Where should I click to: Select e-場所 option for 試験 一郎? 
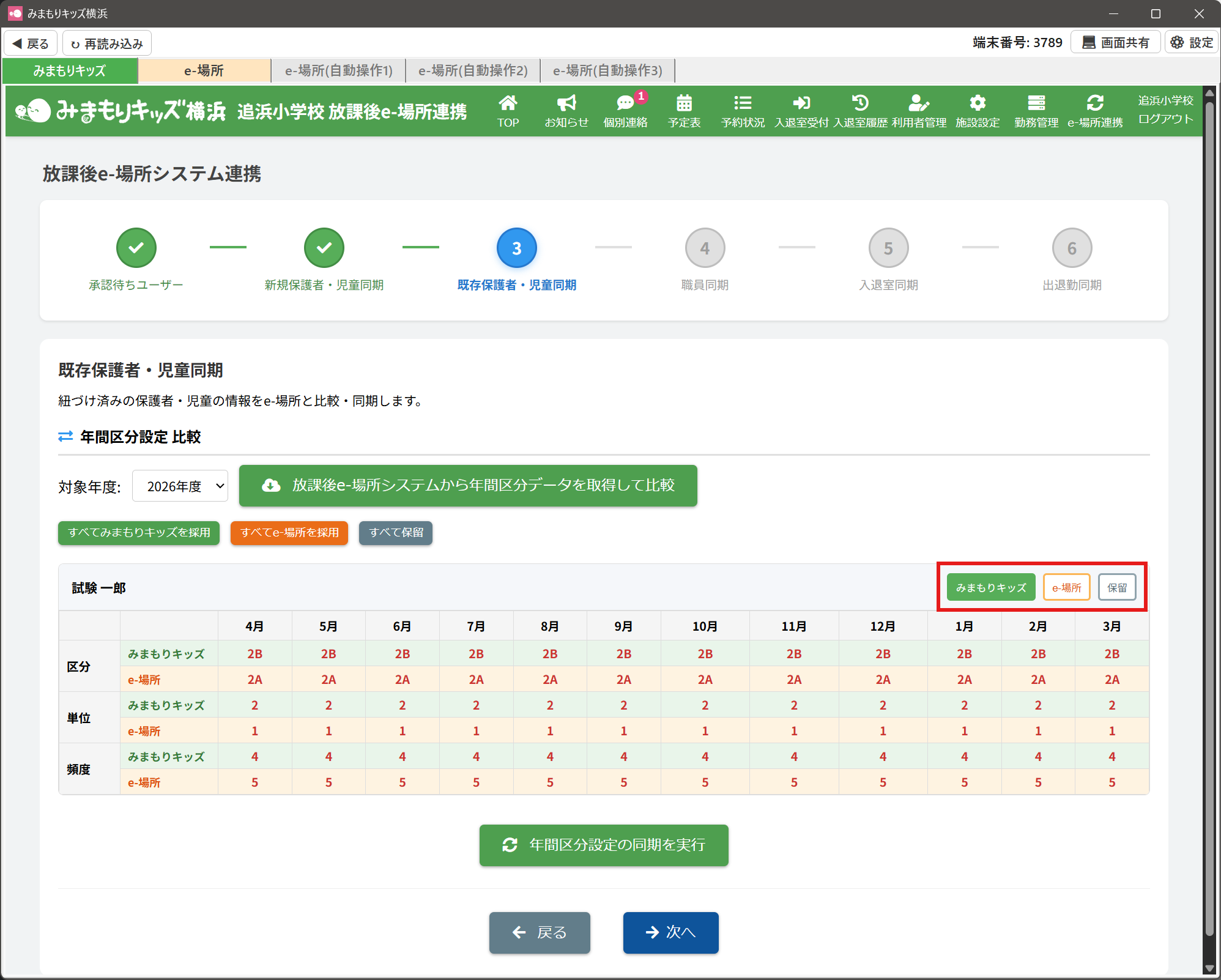1066,587
